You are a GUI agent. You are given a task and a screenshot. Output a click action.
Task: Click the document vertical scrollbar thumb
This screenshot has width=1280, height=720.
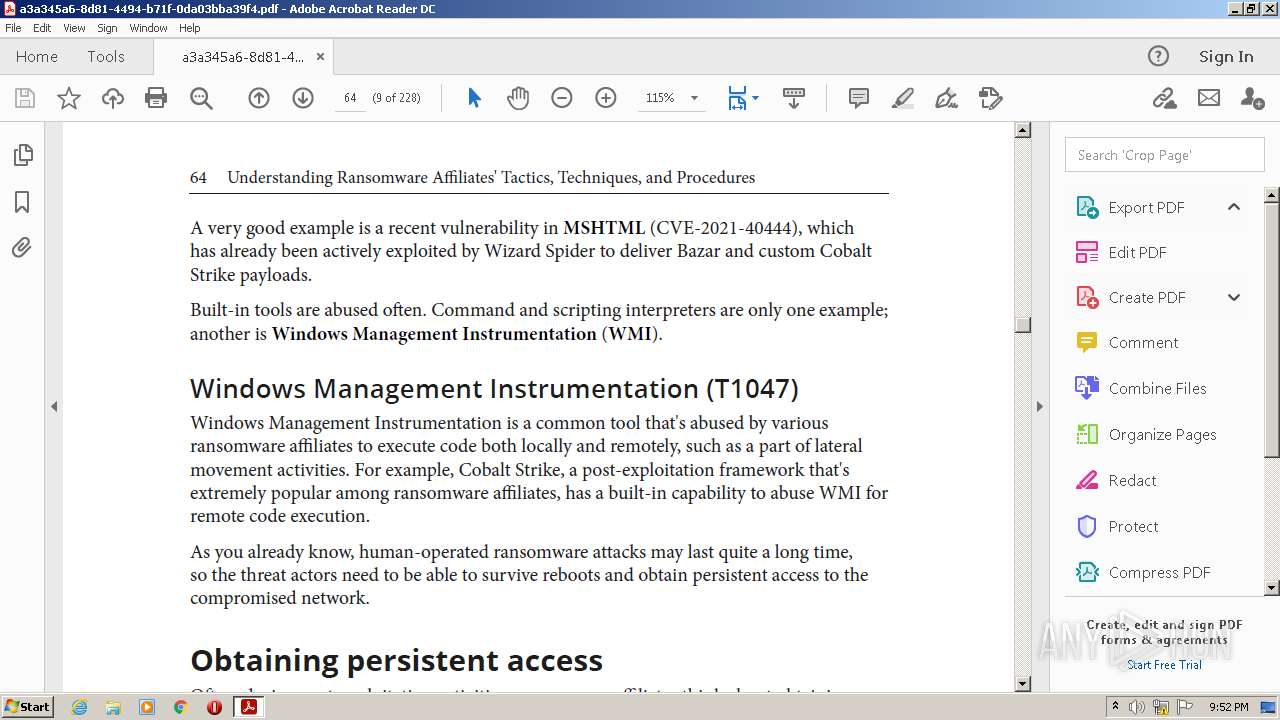tap(1022, 324)
